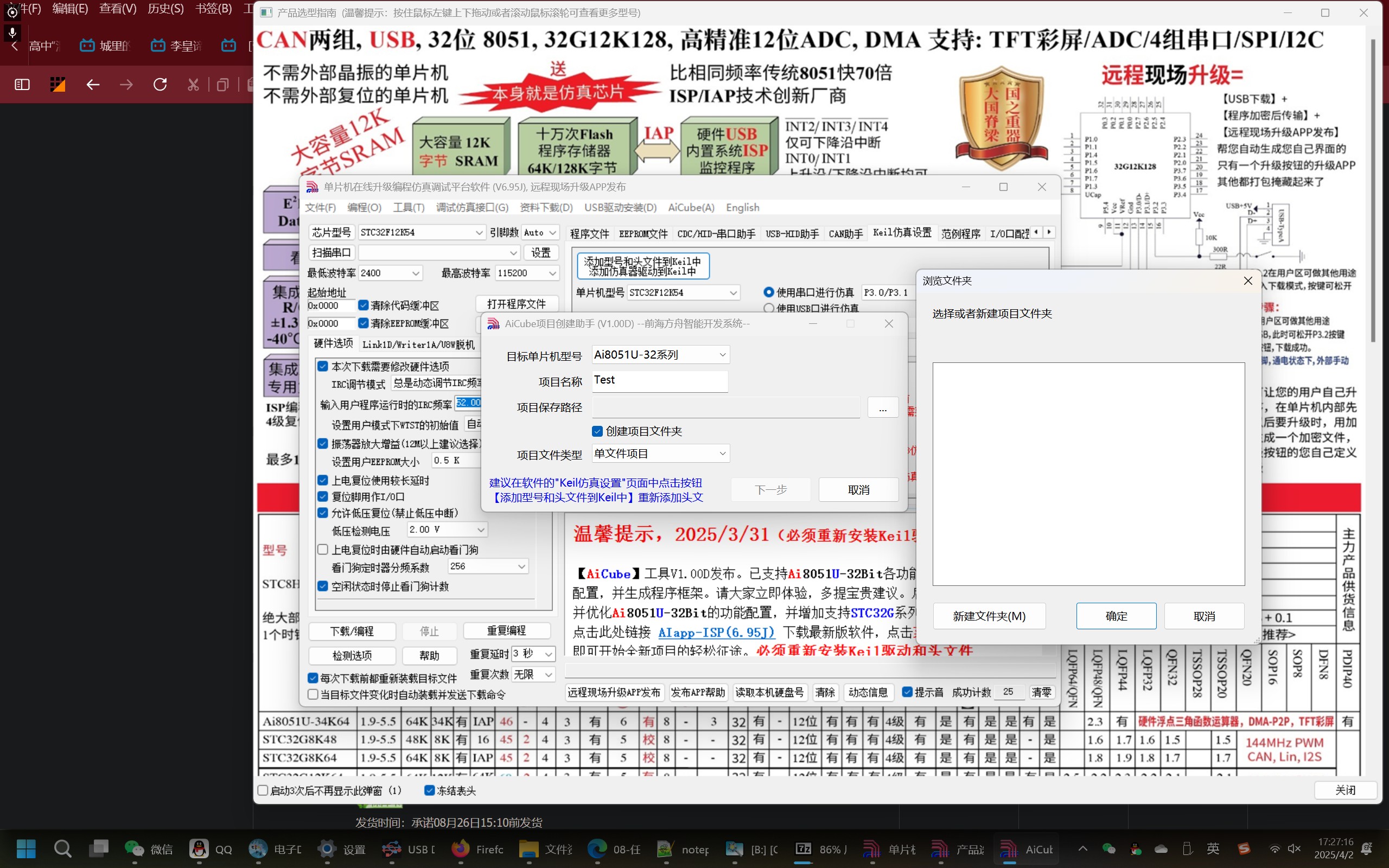
Task: Open AiCube(A) menu
Action: pos(691,207)
